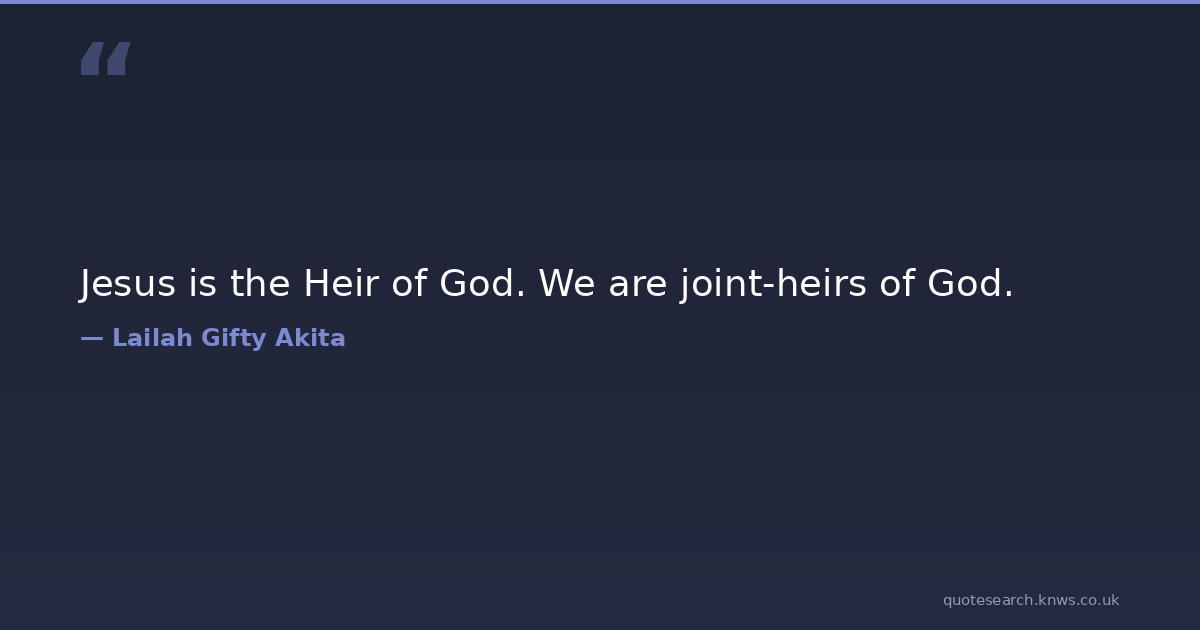The width and height of the screenshot is (1200, 630).
Task: Click the word "is" in the quote
Action: 201,284
